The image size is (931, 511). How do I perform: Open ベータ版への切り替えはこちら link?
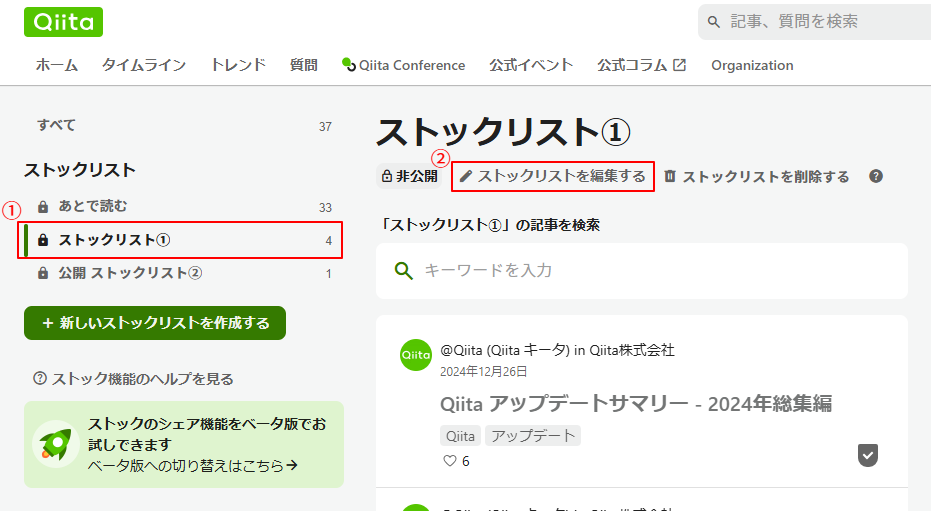tap(192, 465)
